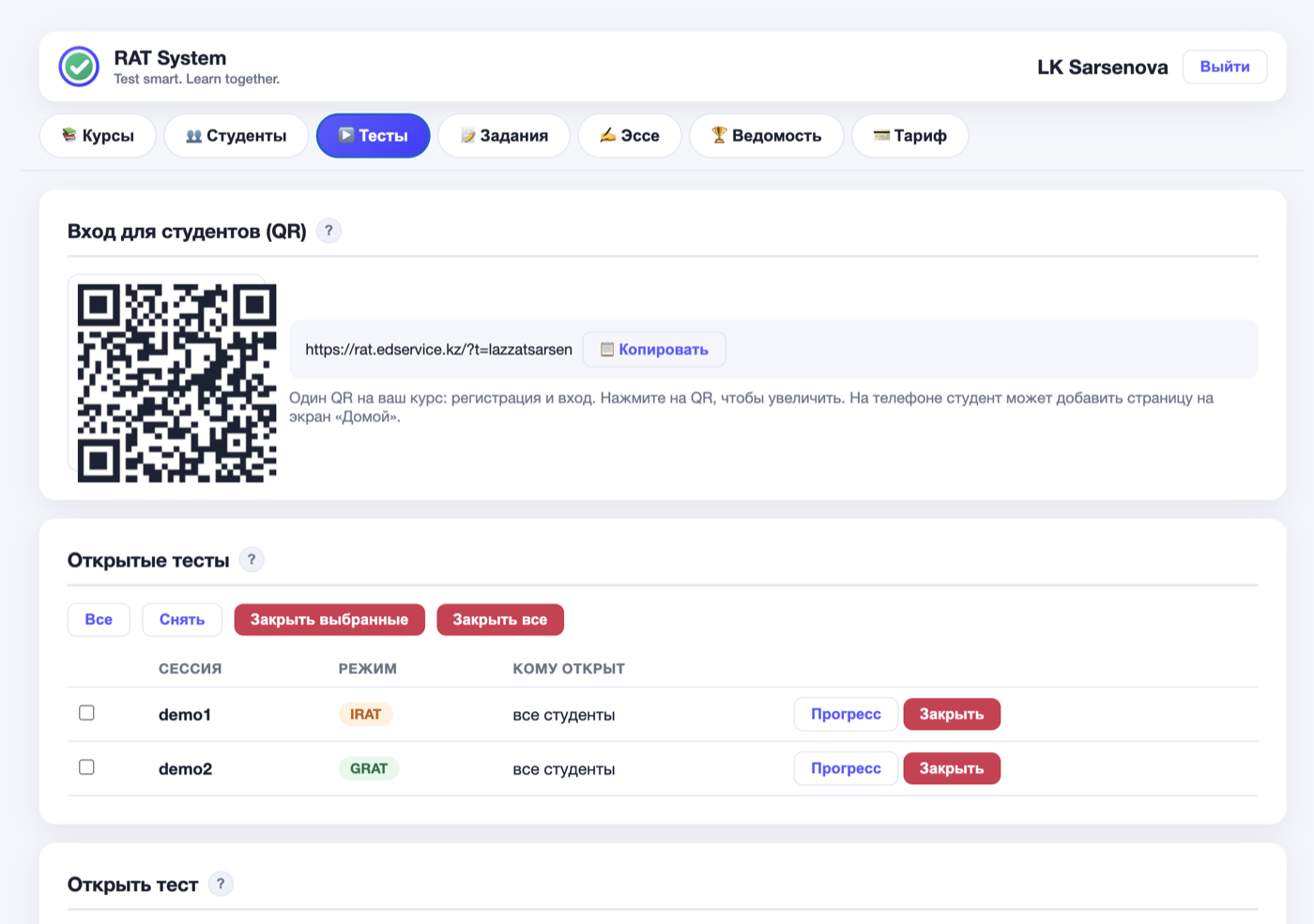
Task: Copy the student link with Копировать
Action: [x=654, y=349]
